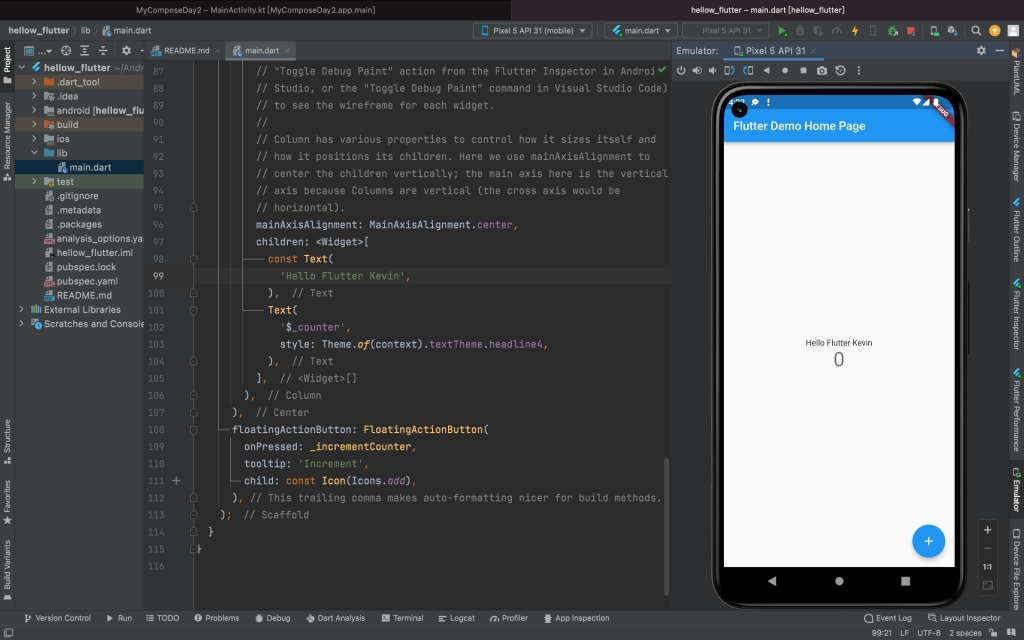Rotate emulator left icon
Image resolution: width=1024 pixels, height=640 pixels.
pyautogui.click(x=729, y=71)
